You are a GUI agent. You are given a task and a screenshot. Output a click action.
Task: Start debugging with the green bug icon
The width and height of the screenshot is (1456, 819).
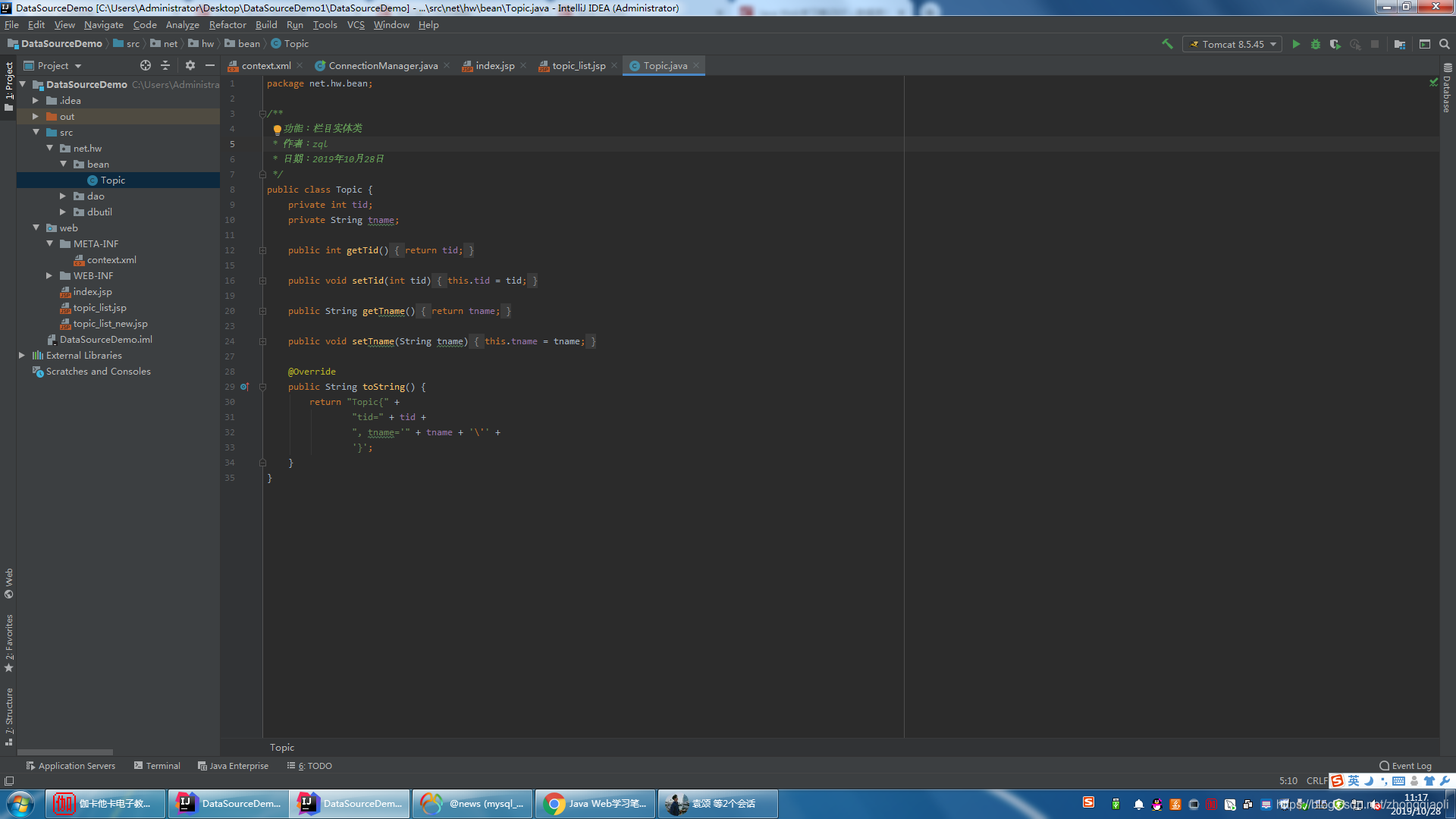[1316, 44]
